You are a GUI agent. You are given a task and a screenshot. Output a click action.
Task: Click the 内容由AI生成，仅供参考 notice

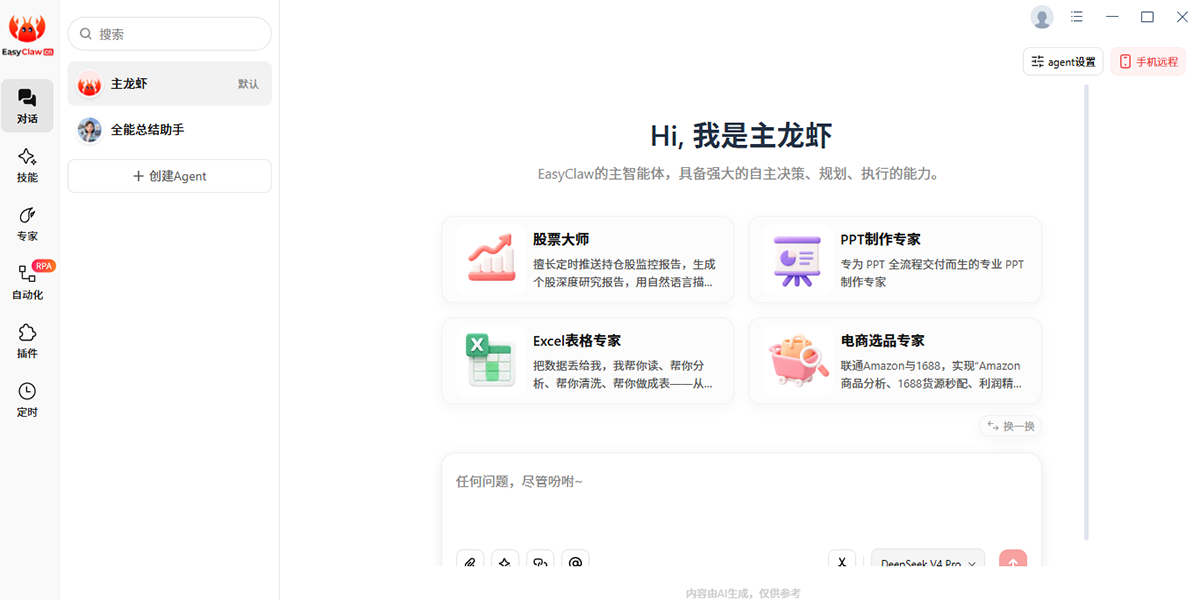click(743, 593)
